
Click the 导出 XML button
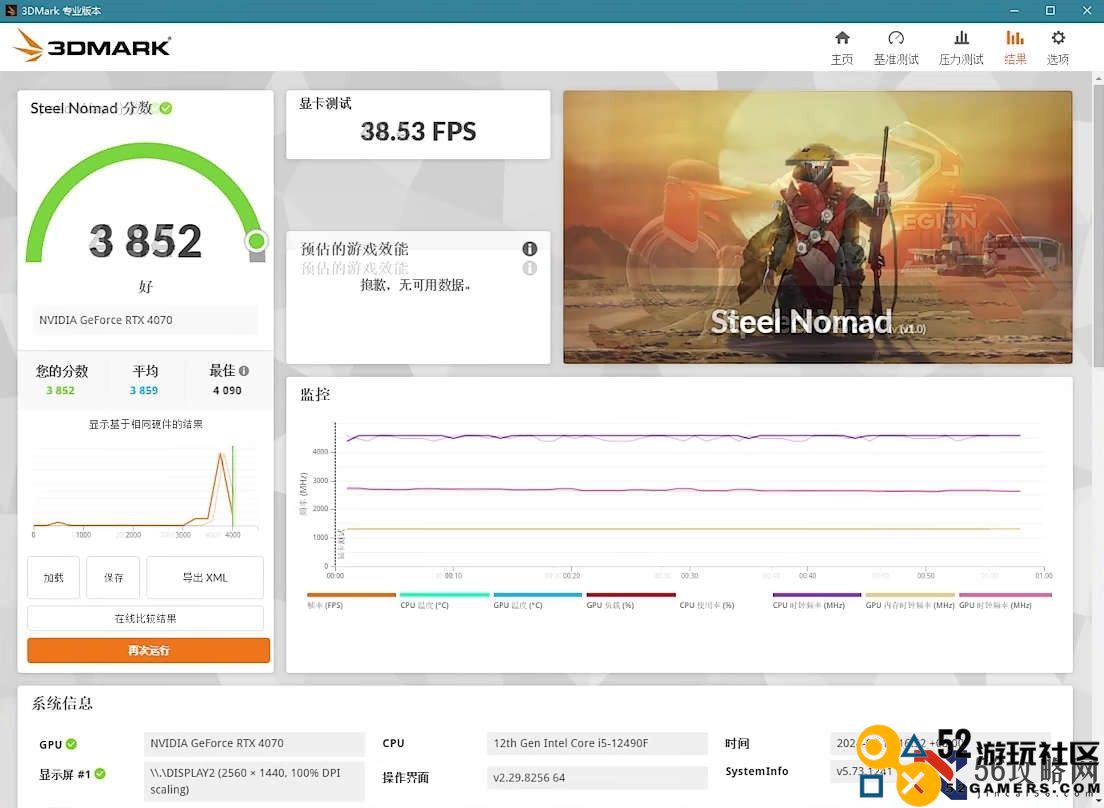[x=205, y=577]
